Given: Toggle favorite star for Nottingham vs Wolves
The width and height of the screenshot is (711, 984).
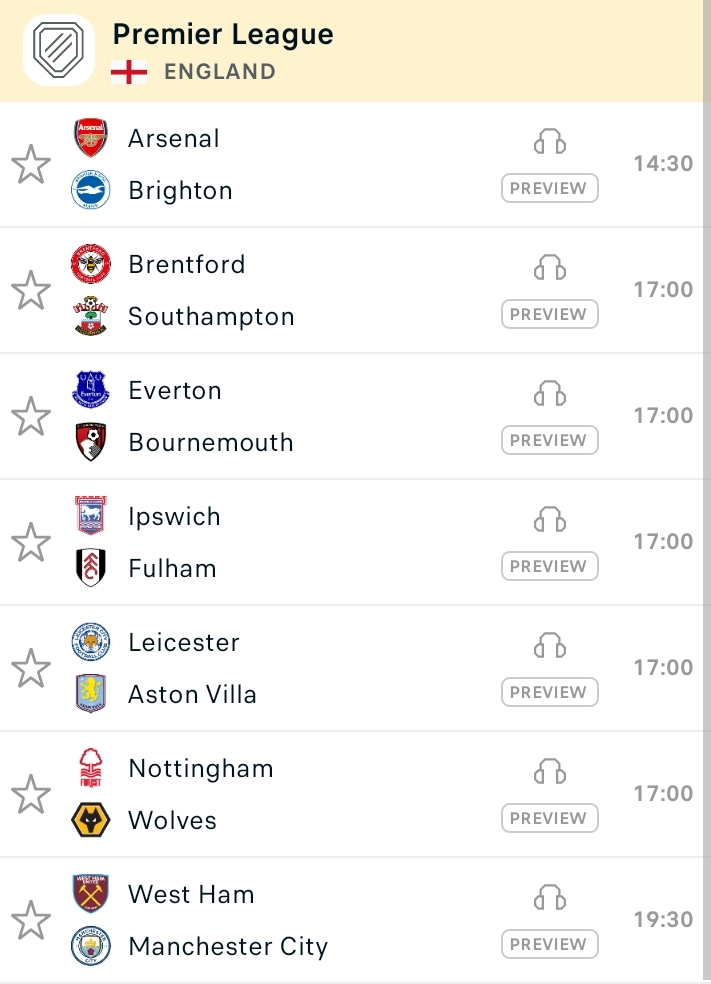Looking at the screenshot, I should click(31, 794).
